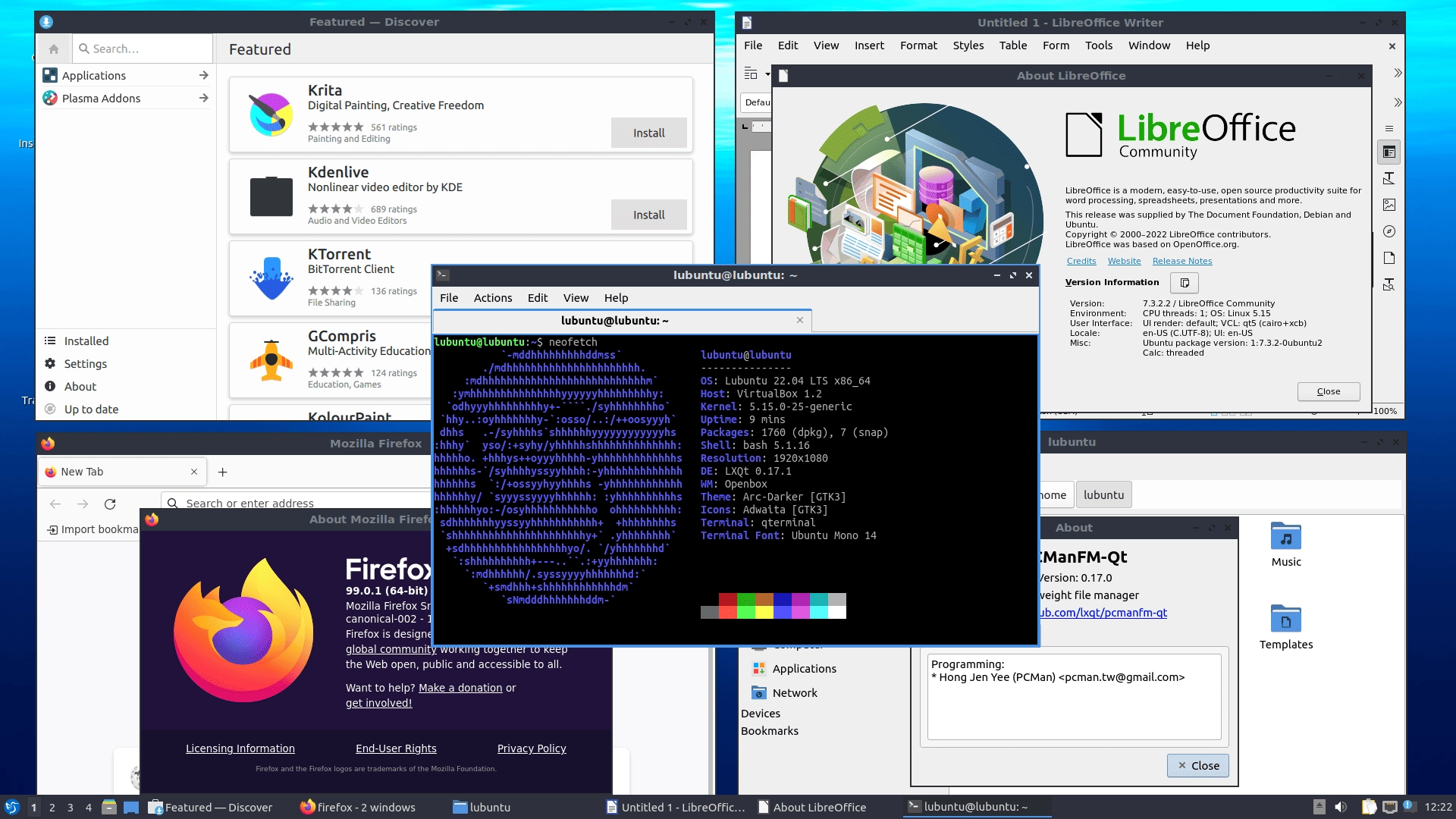This screenshot has height=819, width=1456.
Task: Close the qterminal tab lubuntu@lubuntu
Action: tap(800, 321)
